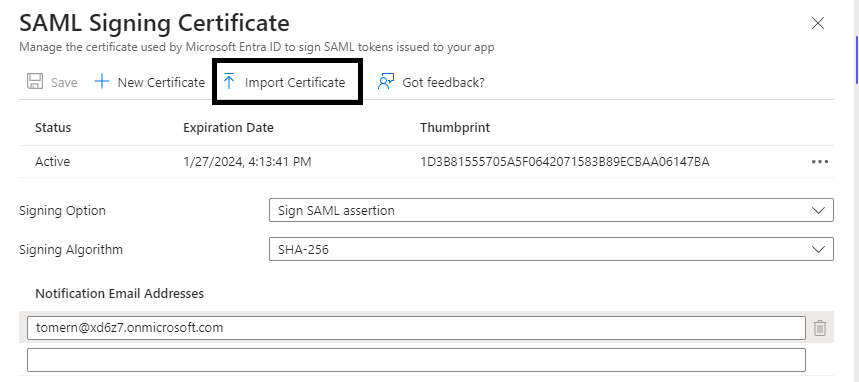This screenshot has height=382, width=859.
Task: Expand the Signing Algorithm dropdown chevron
Action: click(x=818, y=249)
